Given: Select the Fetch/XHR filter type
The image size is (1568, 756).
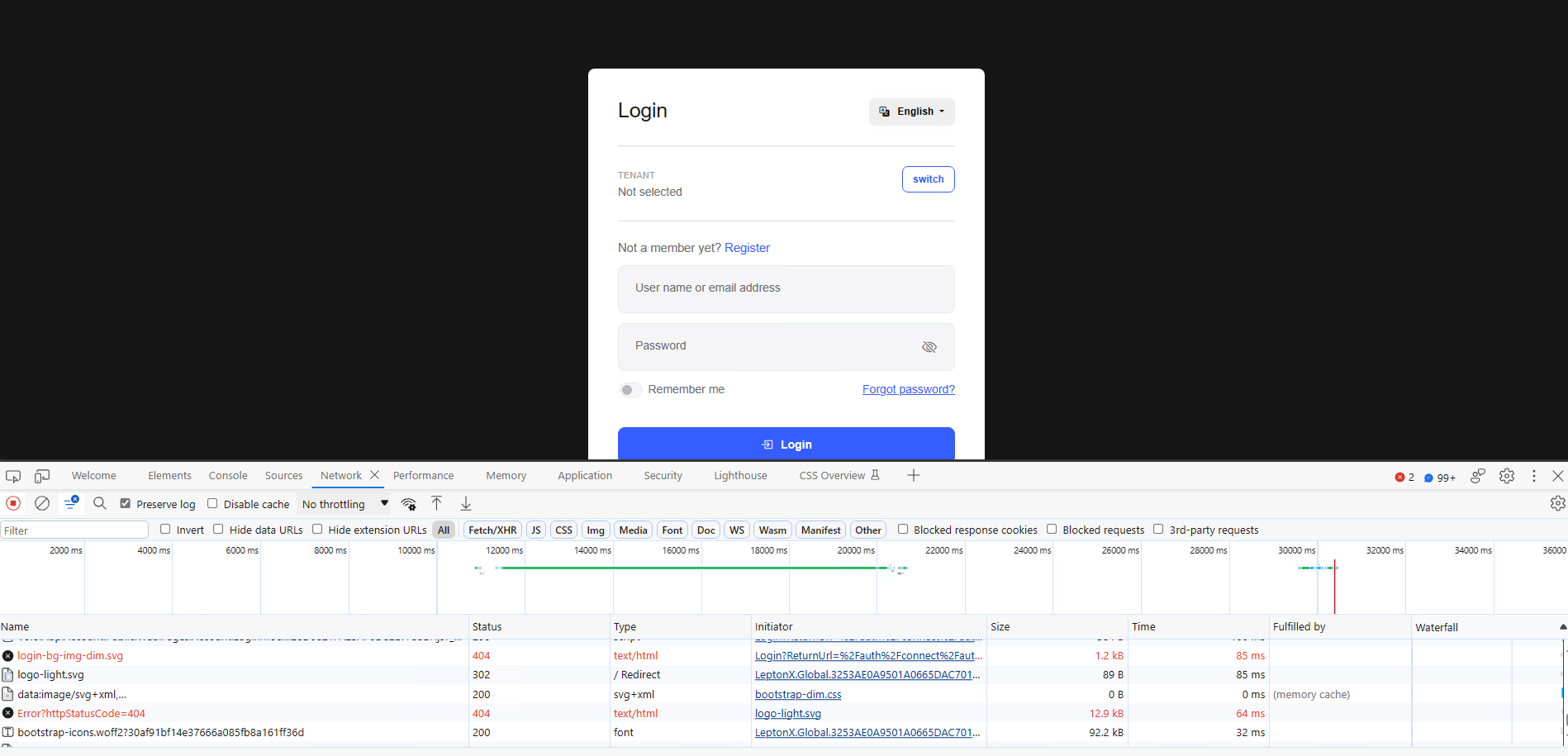Looking at the screenshot, I should 492,530.
